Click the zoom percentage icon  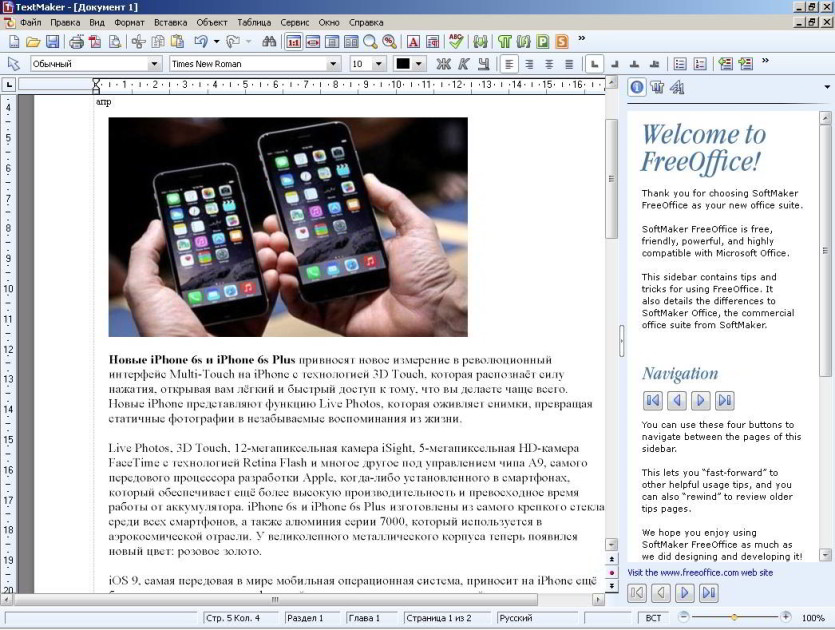pyautogui.click(x=389, y=42)
